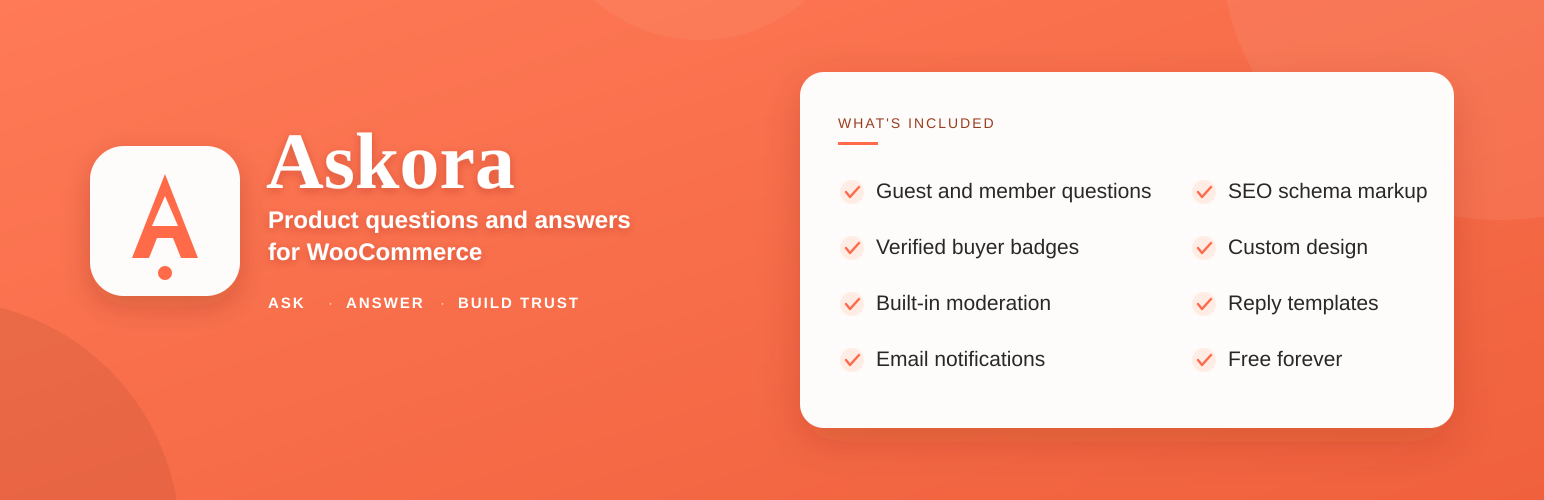Click checkmark beside Verified buyer badges
This screenshot has height=500, width=1544.
[x=852, y=248]
